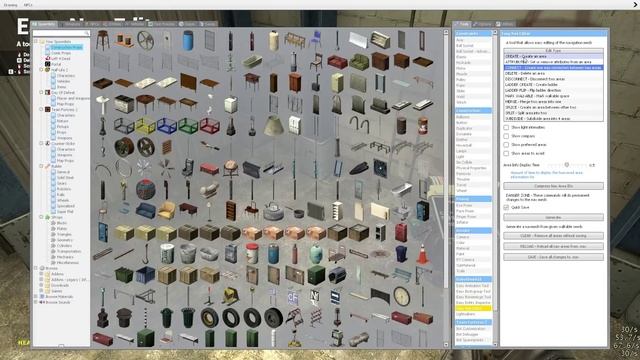Collapse the Shapes tree node
The image size is (640, 360).
click(41, 217)
